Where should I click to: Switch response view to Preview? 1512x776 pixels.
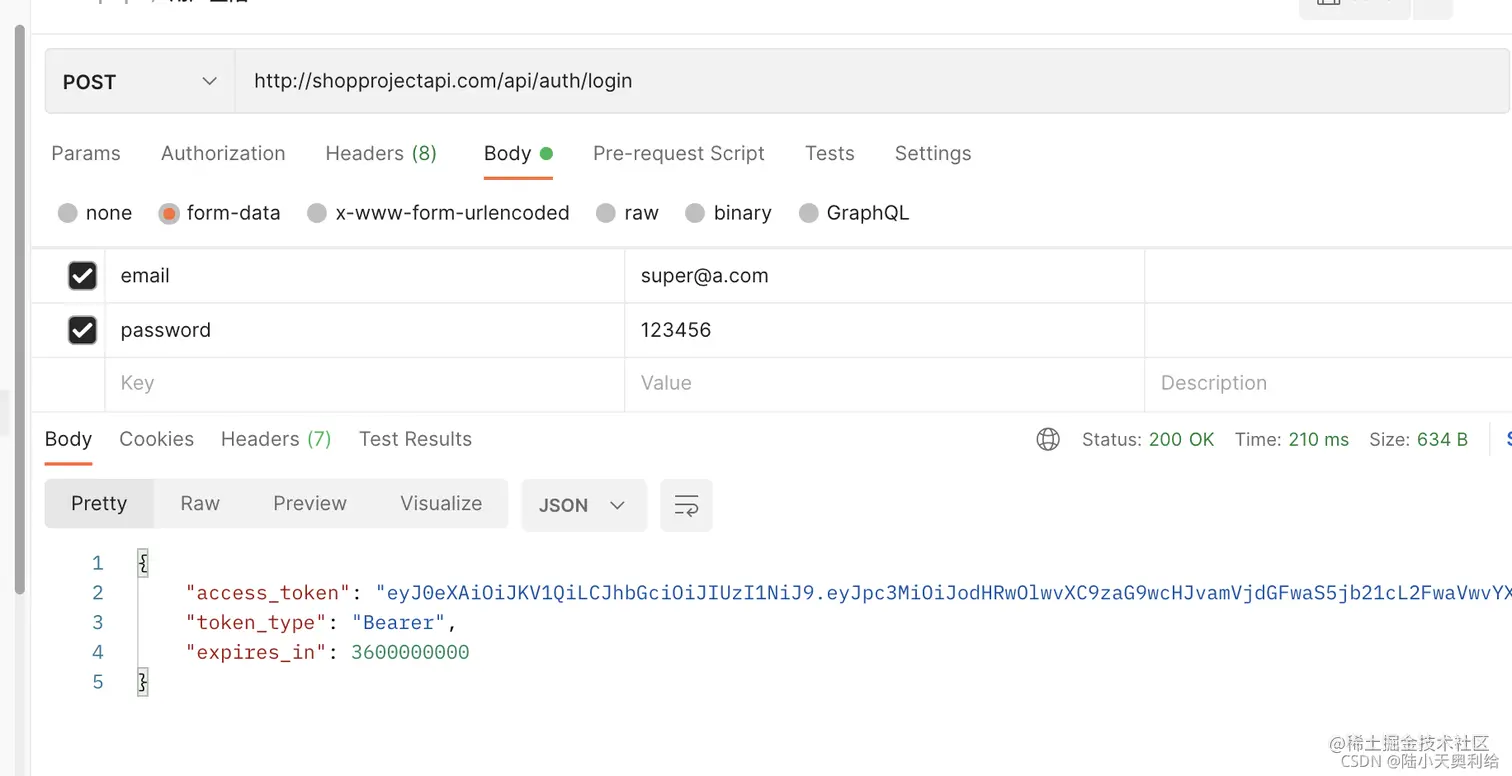(x=310, y=503)
